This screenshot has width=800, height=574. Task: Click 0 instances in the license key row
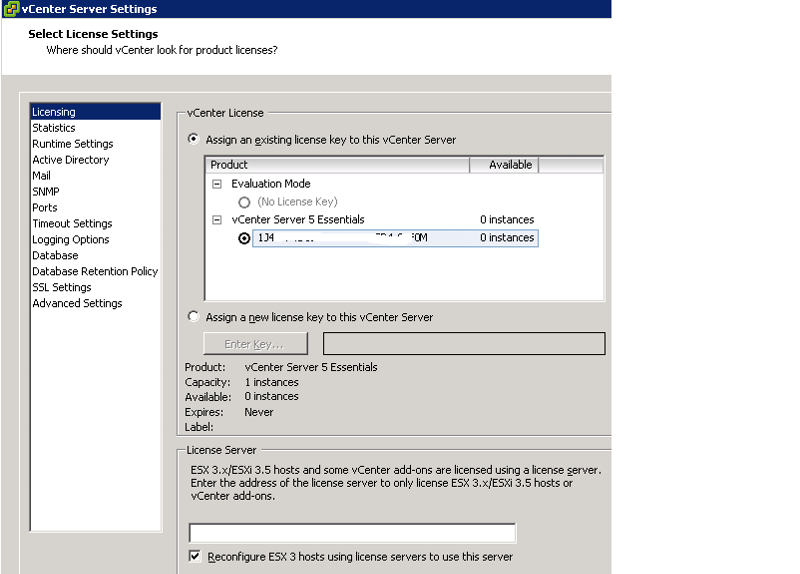pos(507,238)
